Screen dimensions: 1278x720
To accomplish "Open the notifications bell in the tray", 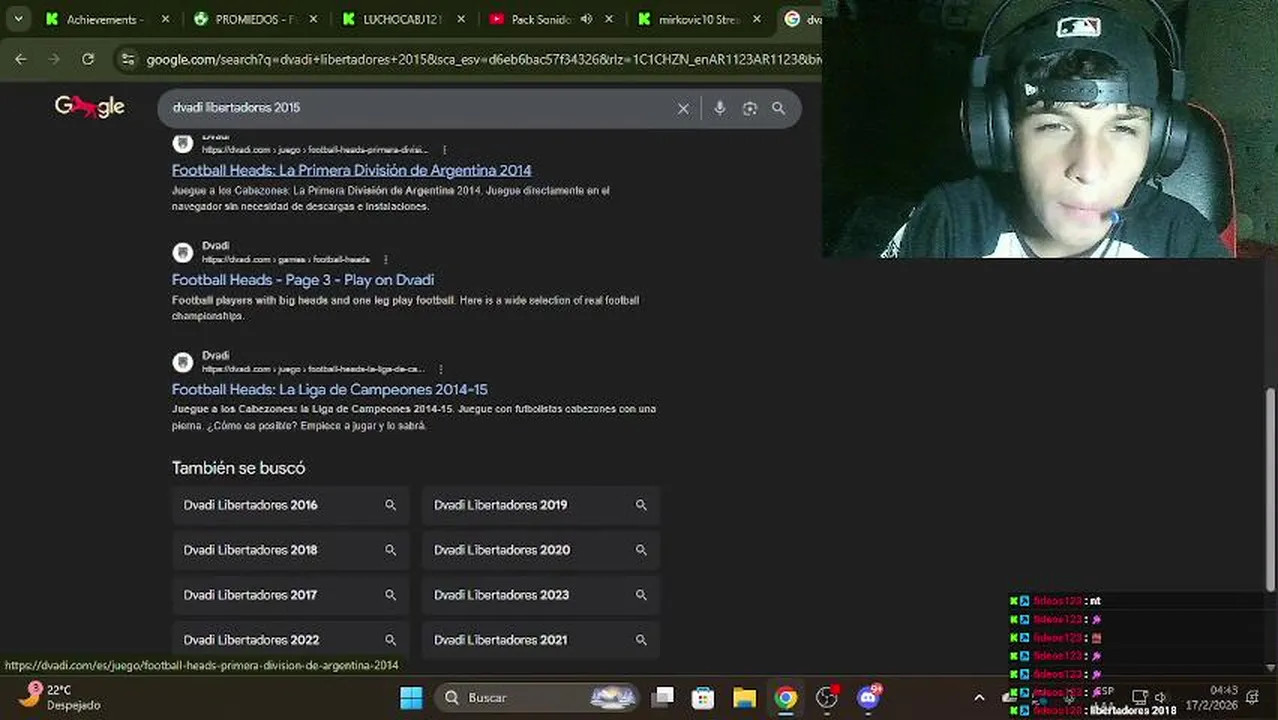I will pos(1253,698).
